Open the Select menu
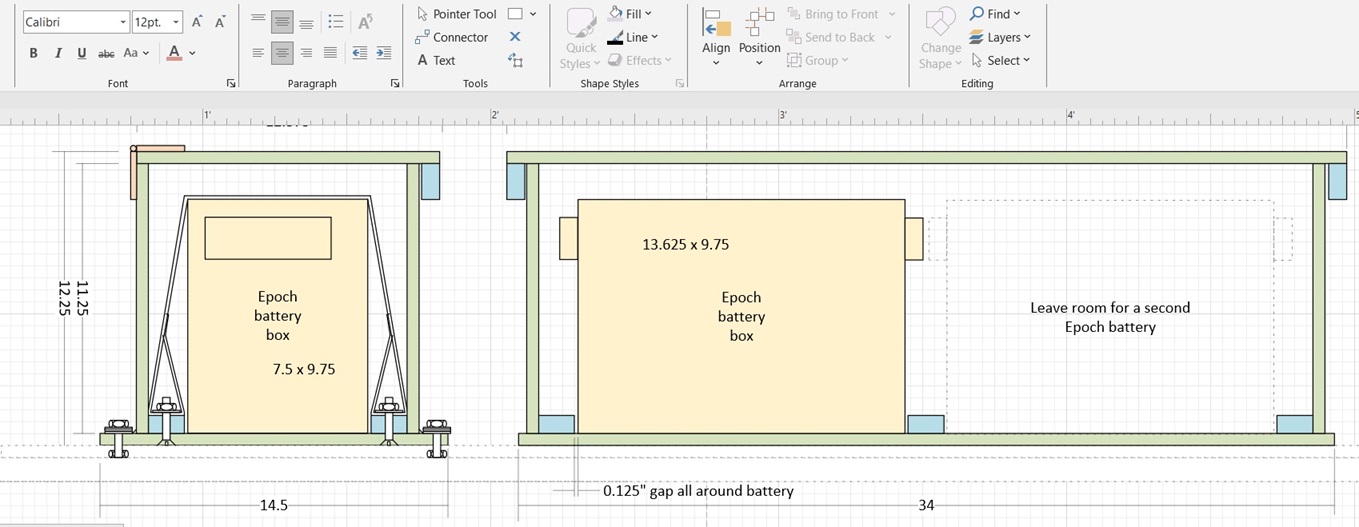Viewport: 1359px width, 527px height. coord(1000,60)
